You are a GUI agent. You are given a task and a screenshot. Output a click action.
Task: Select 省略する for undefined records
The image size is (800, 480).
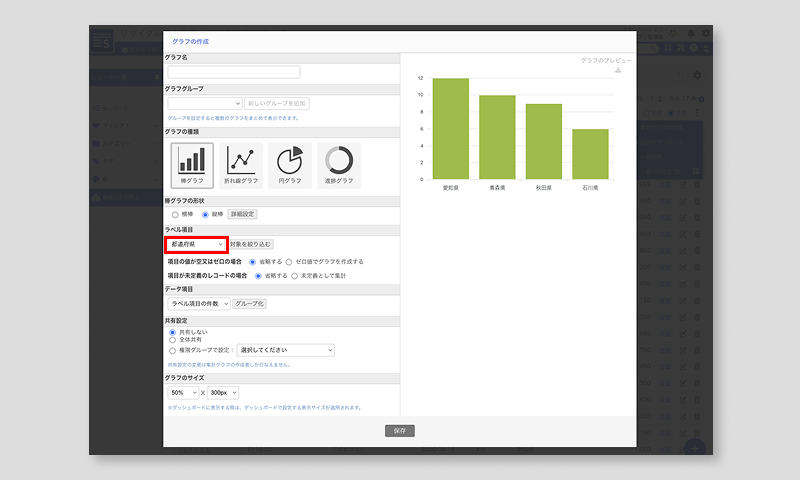pos(258,276)
